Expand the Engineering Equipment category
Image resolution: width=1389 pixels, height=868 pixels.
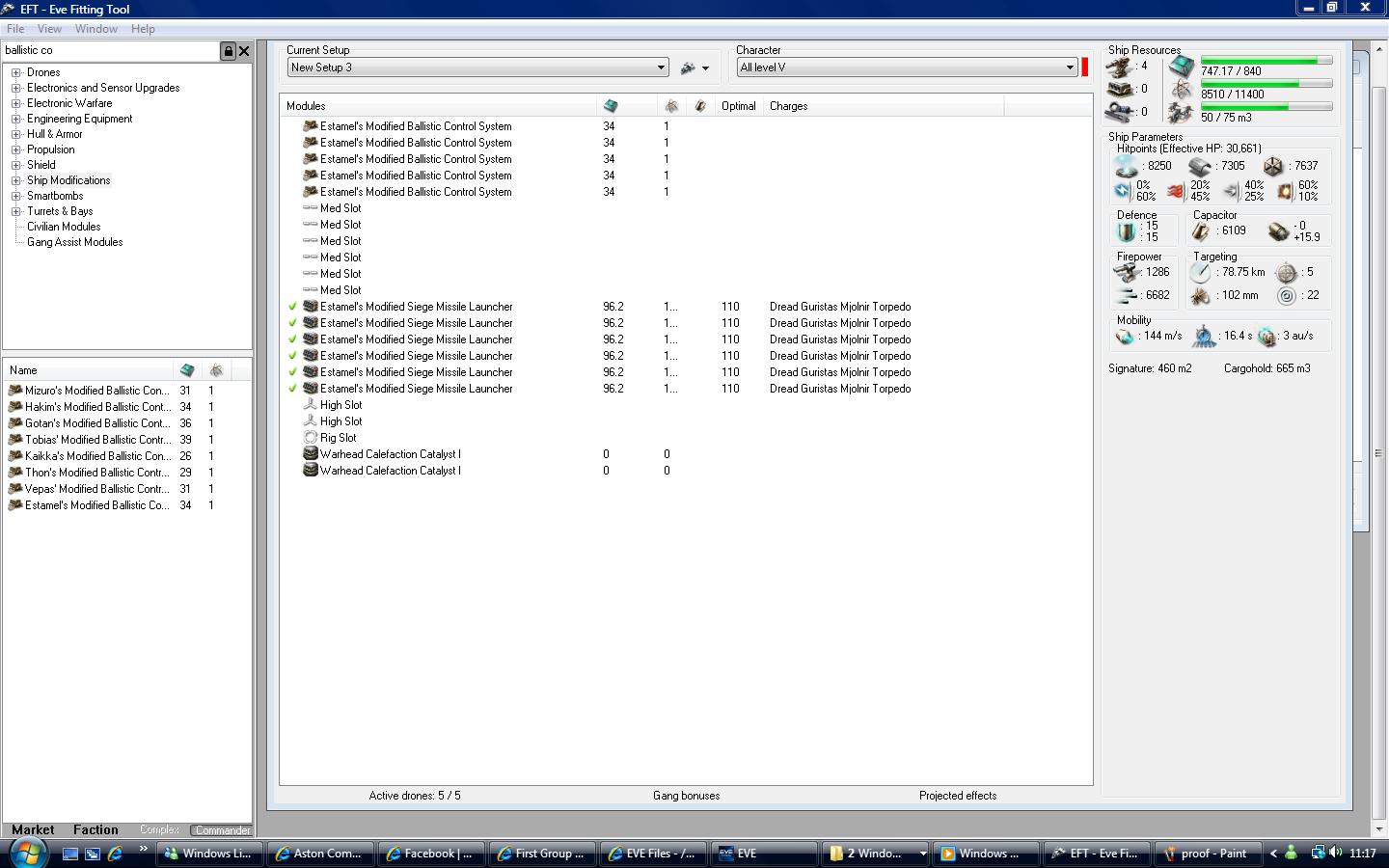15,119
